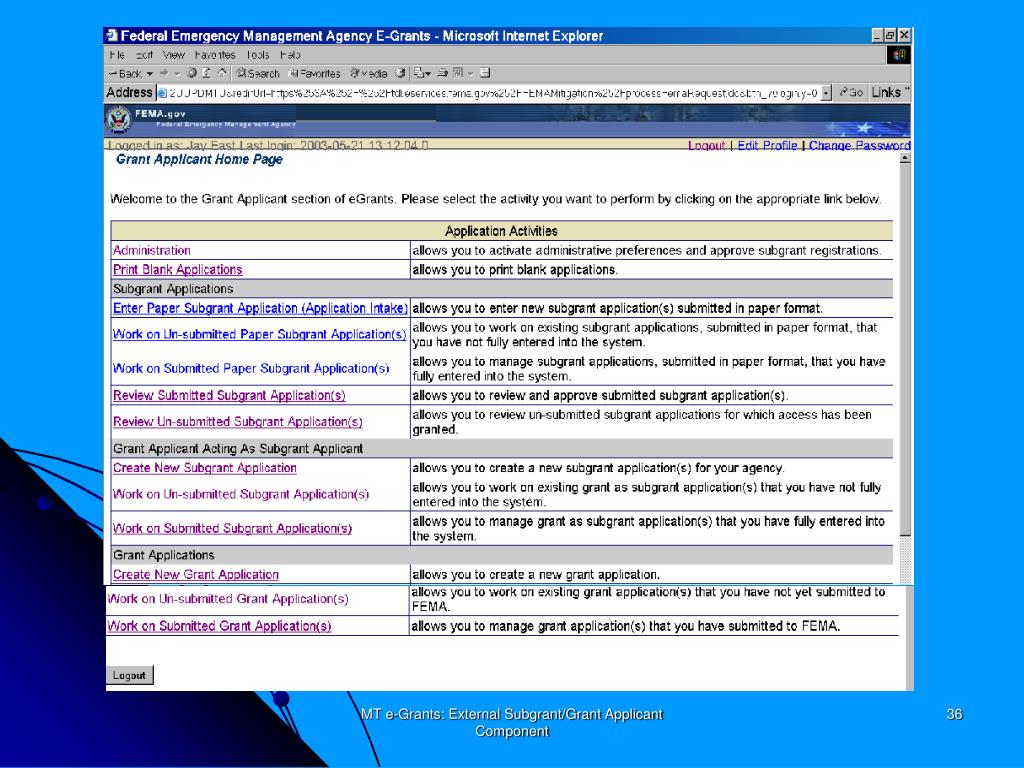
Task: Open the Edit menu in the menu bar
Action: [x=144, y=55]
